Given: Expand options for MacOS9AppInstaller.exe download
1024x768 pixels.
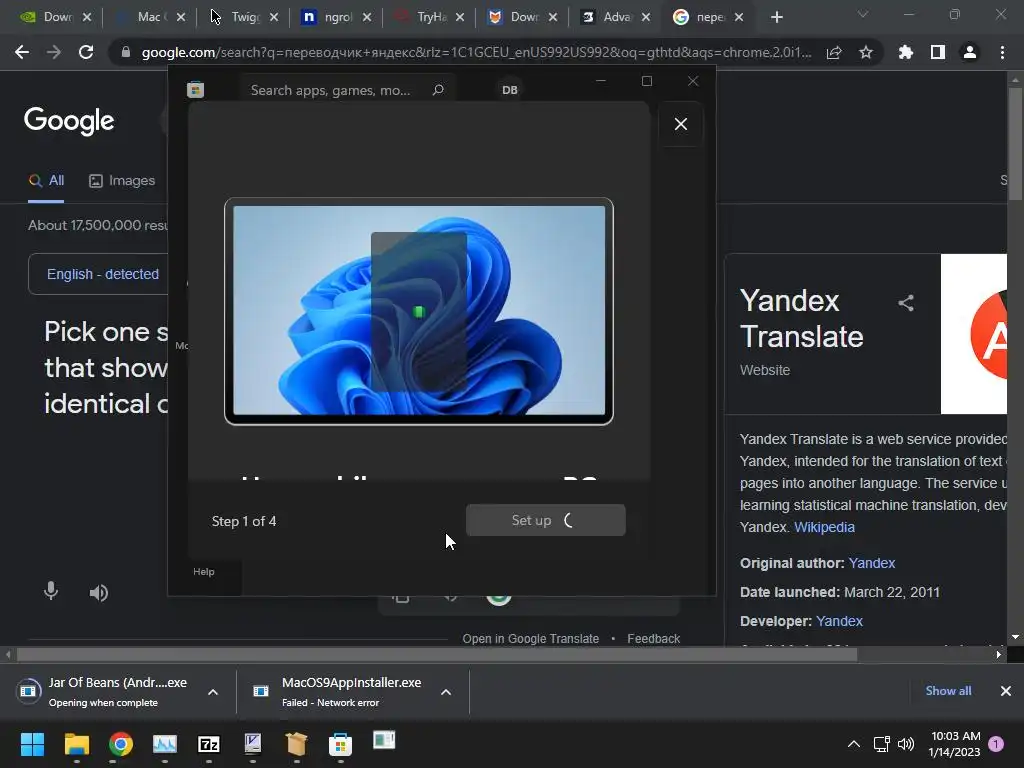Looking at the screenshot, I should (446, 692).
